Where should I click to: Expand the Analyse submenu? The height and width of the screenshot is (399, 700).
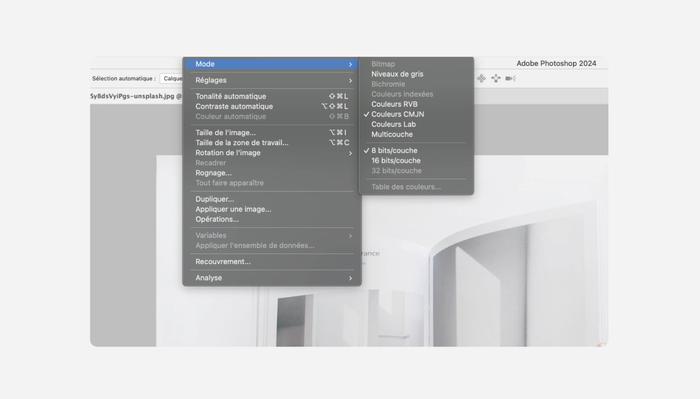[x=271, y=278]
